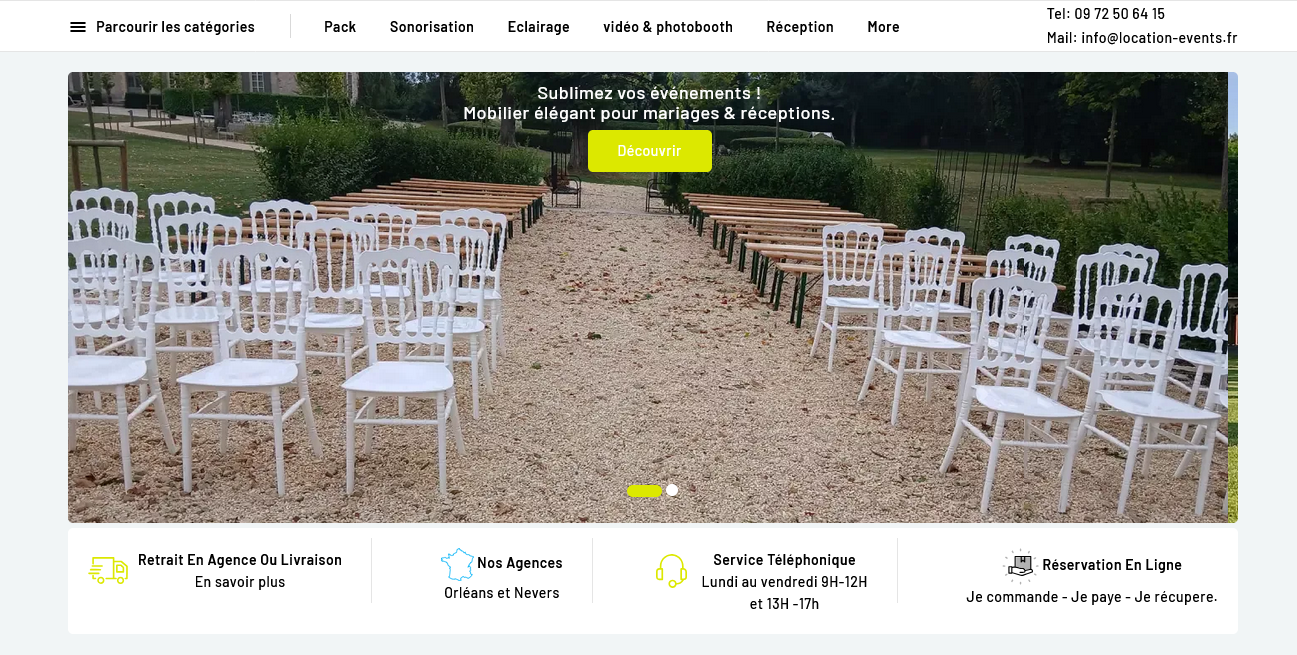
Task: Click the yellow delivery truck icon
Action: (x=108, y=570)
